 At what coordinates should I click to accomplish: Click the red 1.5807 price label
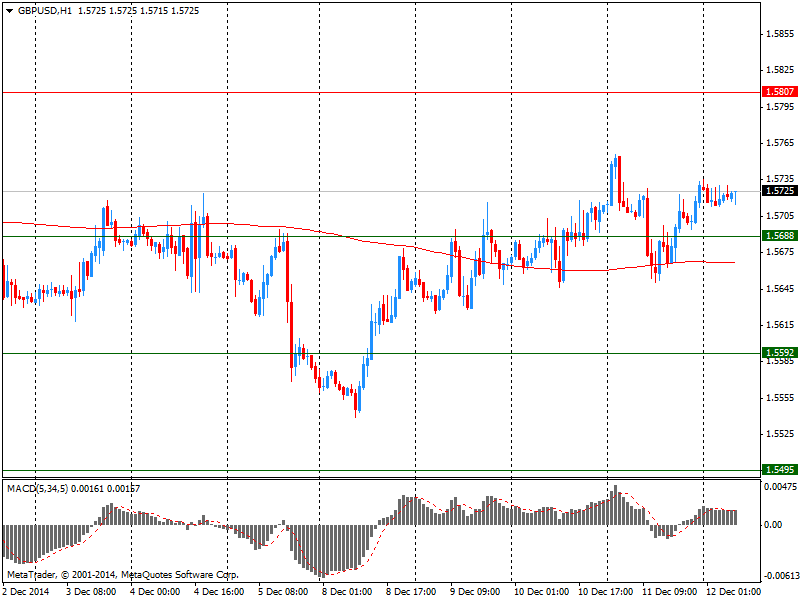coord(780,92)
